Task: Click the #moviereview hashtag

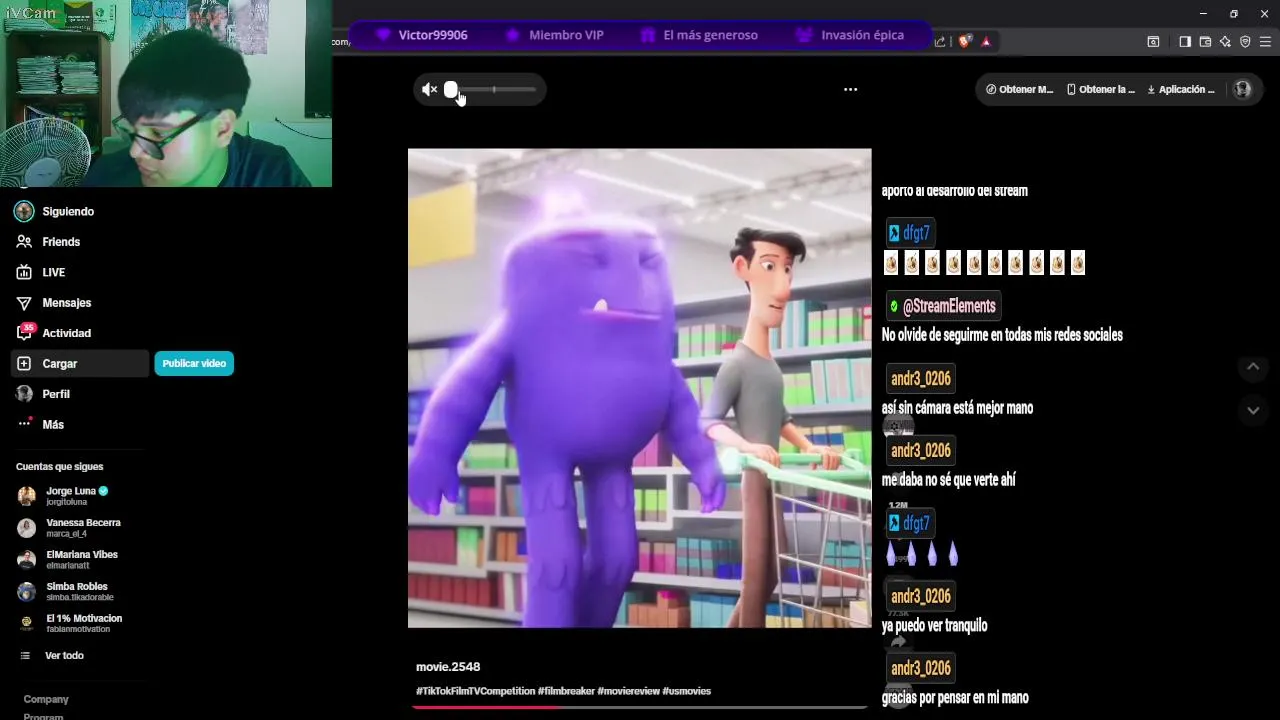Action: pos(628,691)
